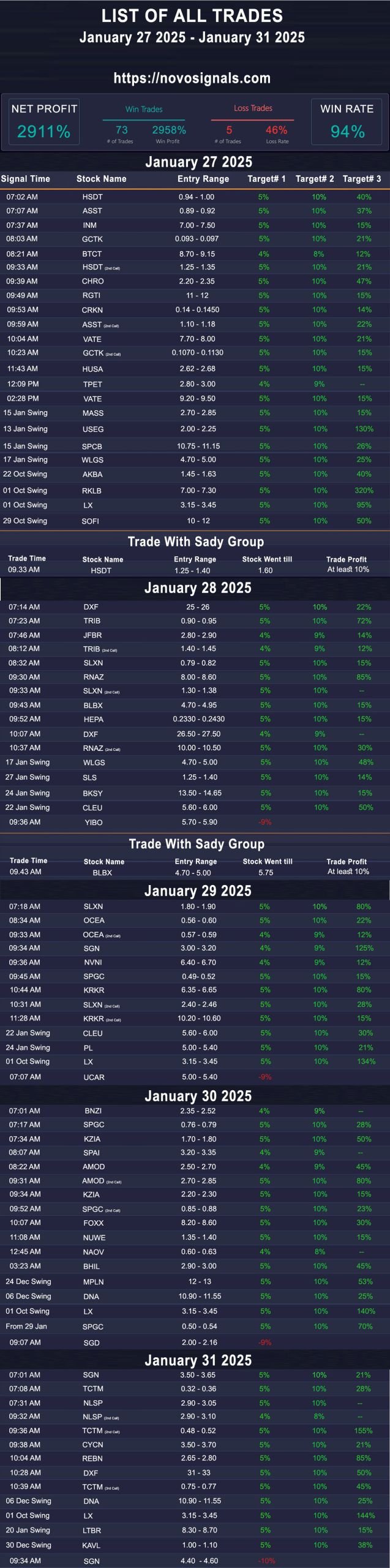Viewport: 390px width, 1568px height.
Task: Click the Stock Name column header
Action: point(102,179)
